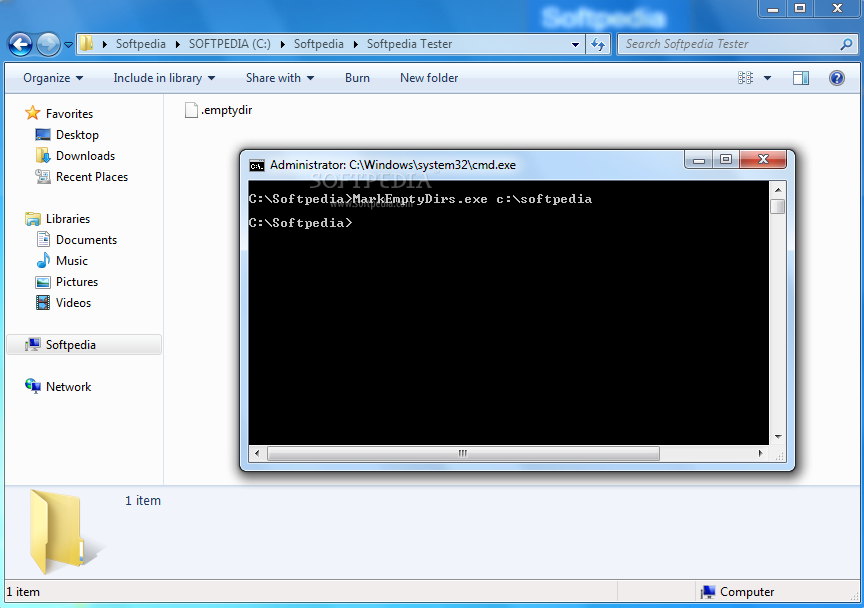This screenshot has height=608, width=864.
Task: Maximize the cmd.exe window
Action: (726, 159)
